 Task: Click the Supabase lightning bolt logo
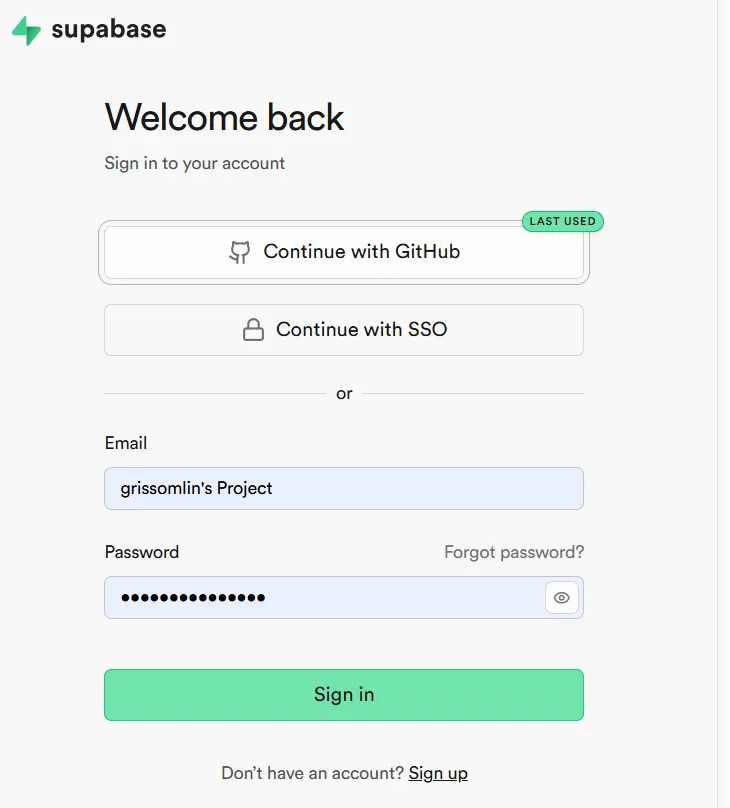26,31
